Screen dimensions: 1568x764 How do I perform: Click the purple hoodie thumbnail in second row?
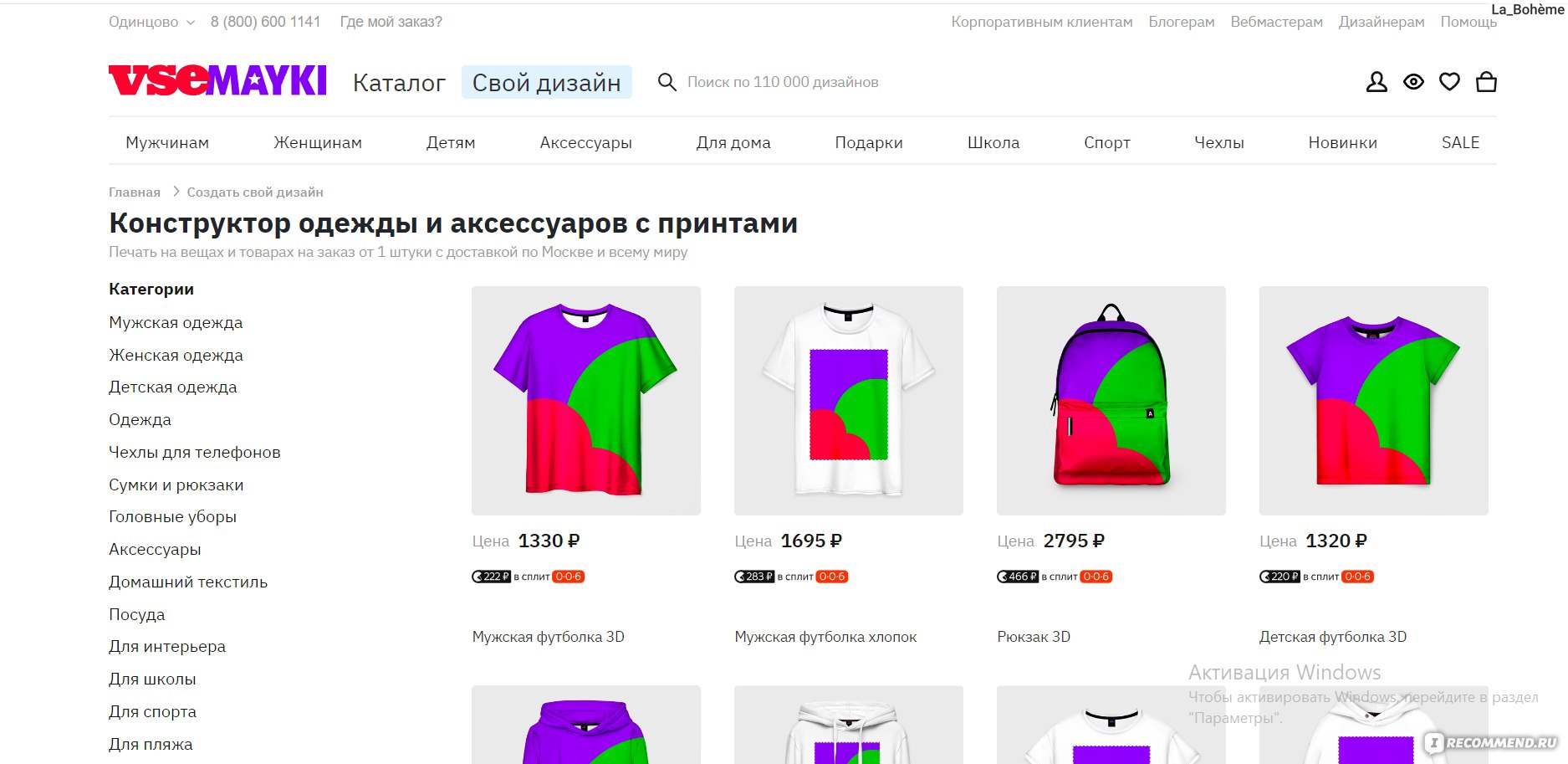coord(586,725)
